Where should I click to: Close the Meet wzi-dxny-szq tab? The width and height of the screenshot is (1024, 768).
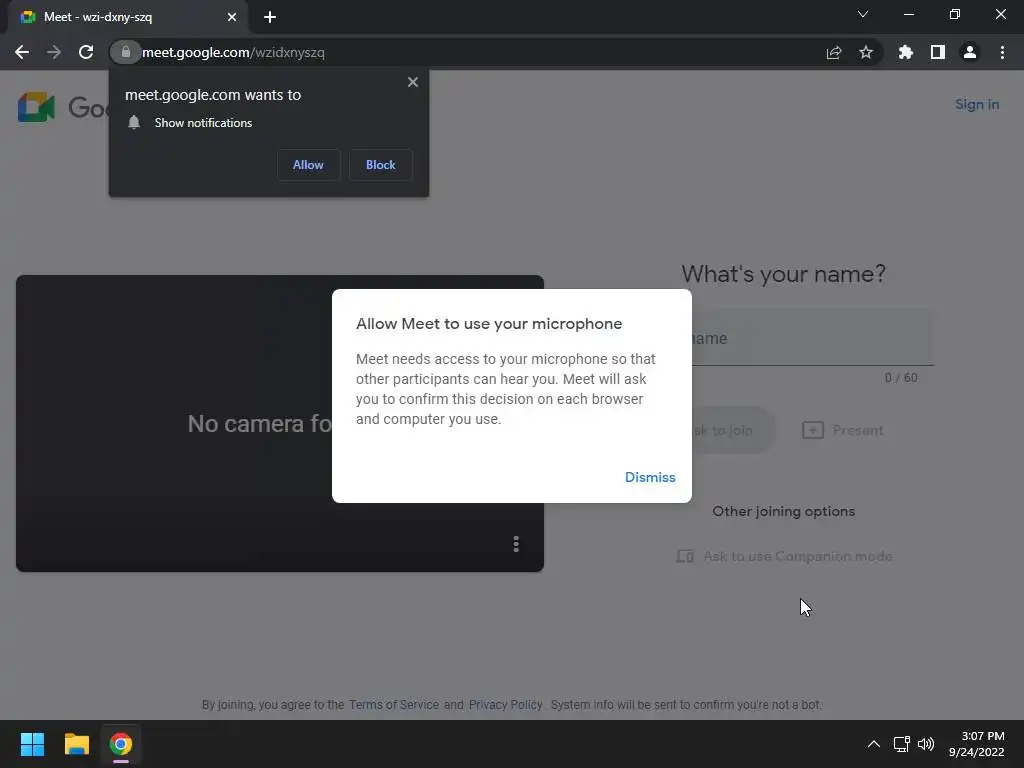click(x=232, y=17)
